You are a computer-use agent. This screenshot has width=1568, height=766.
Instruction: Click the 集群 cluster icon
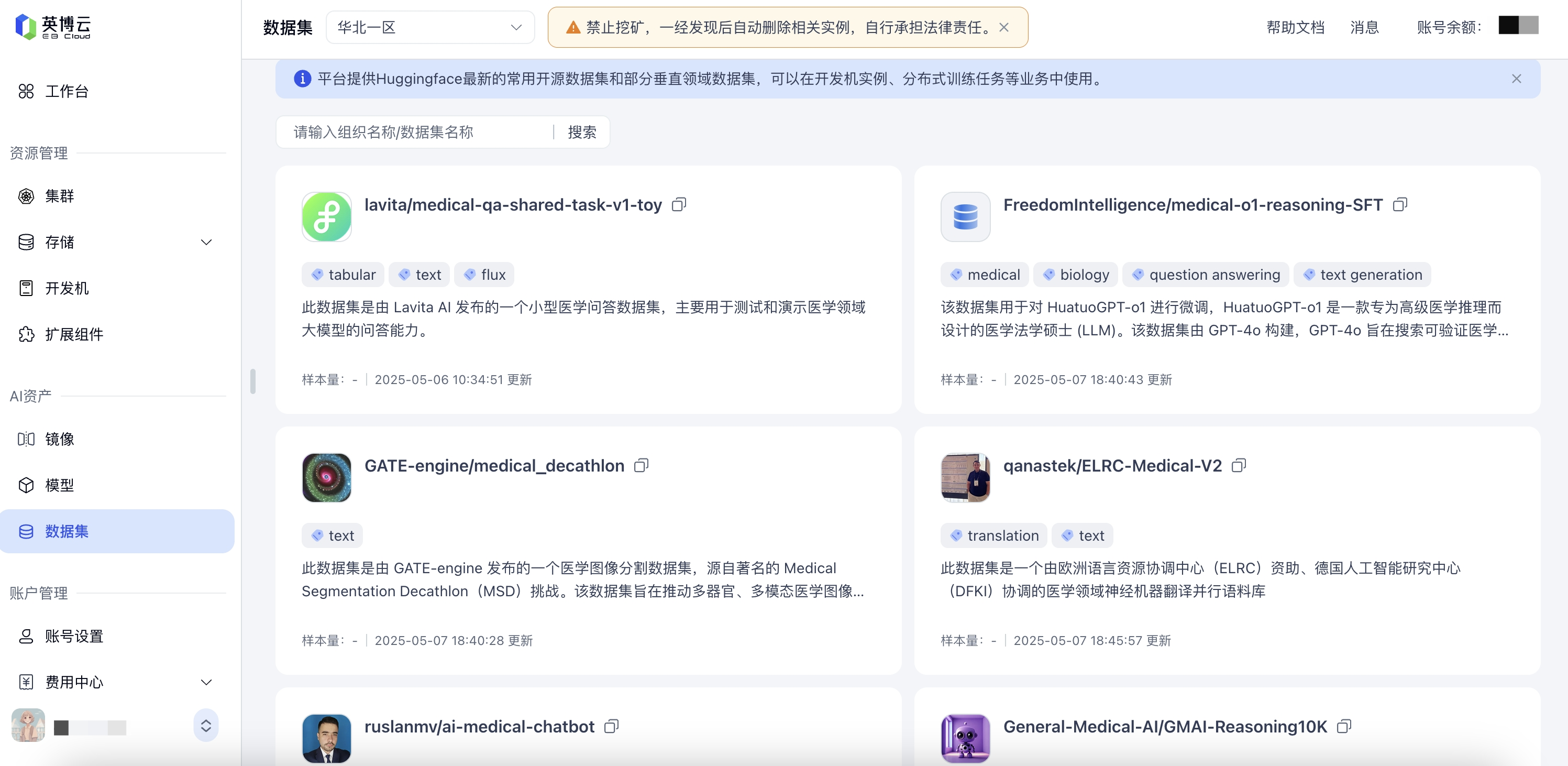(x=26, y=196)
